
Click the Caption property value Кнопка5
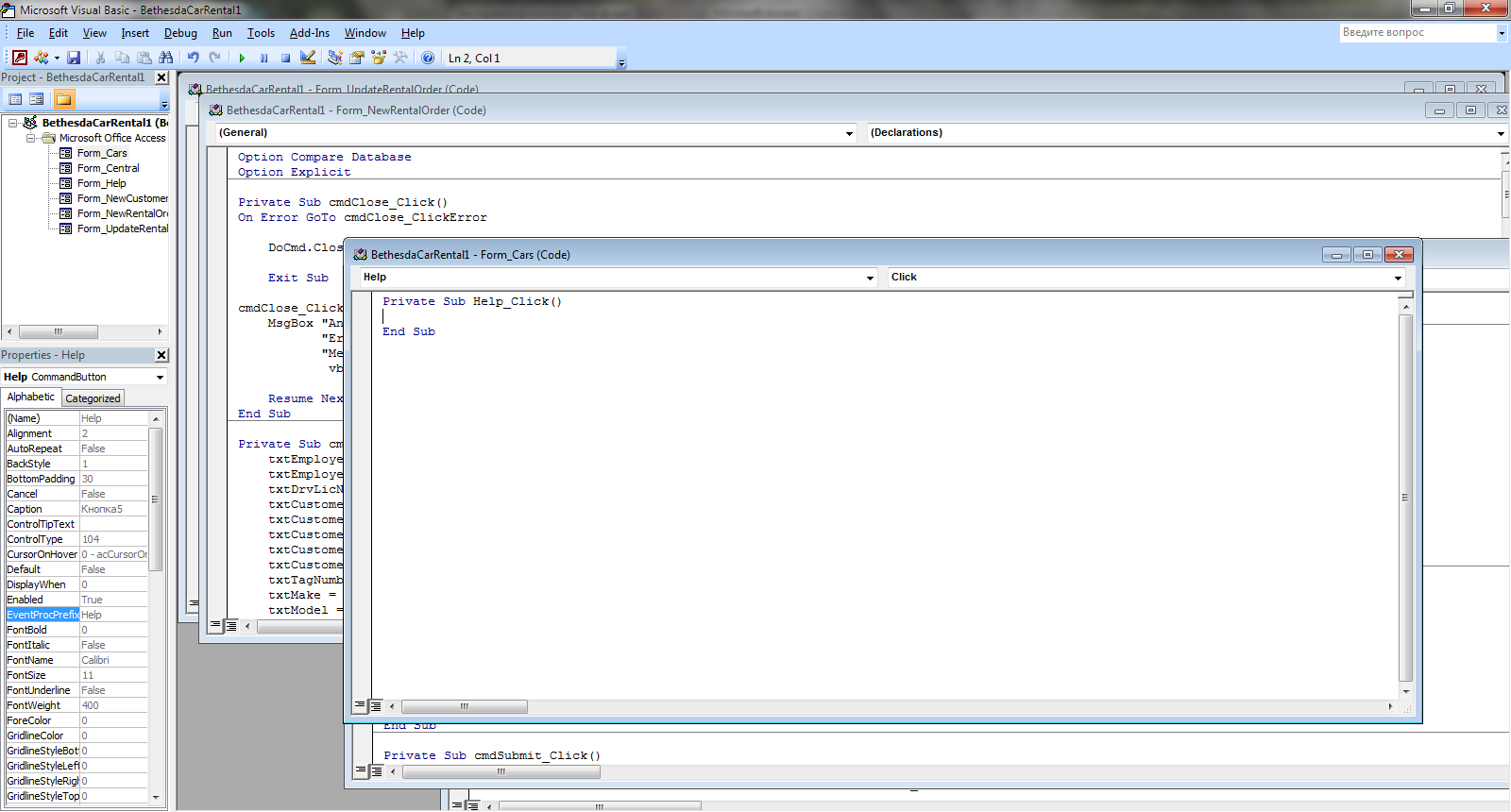coord(113,509)
